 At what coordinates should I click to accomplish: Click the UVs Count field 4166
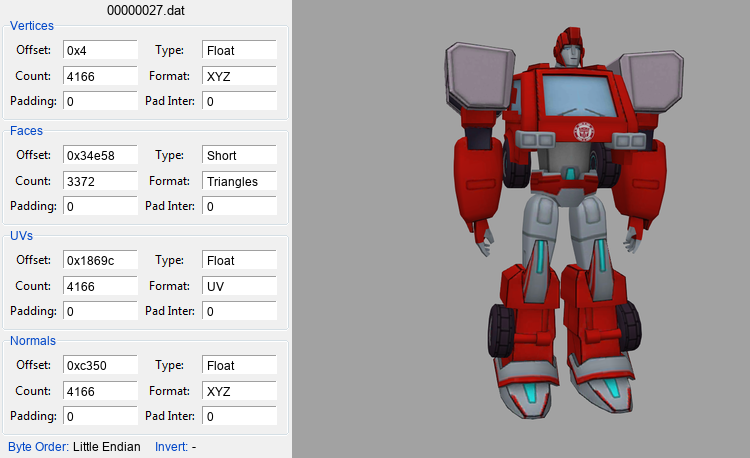100,285
